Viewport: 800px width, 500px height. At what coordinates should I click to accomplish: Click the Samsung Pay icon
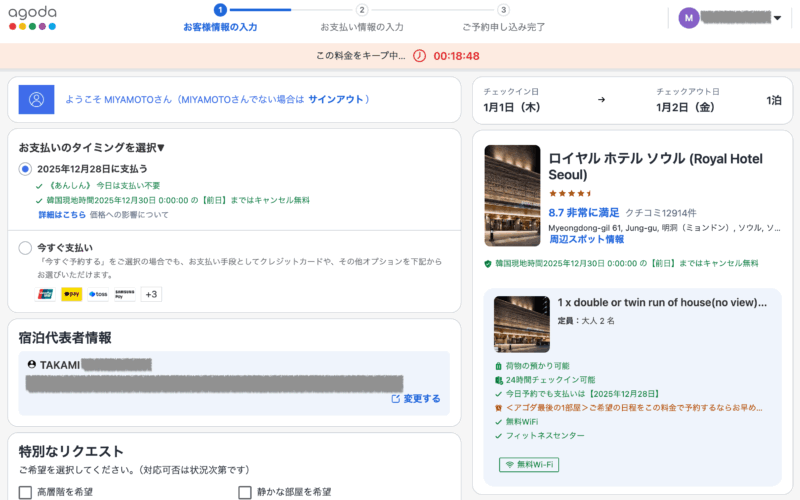[x=124, y=294]
